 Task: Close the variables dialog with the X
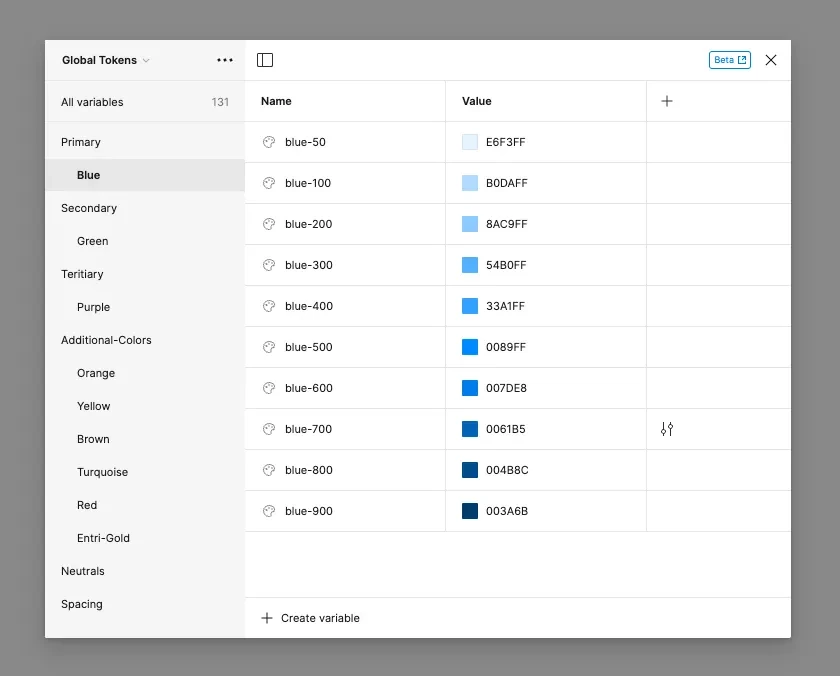tap(770, 60)
